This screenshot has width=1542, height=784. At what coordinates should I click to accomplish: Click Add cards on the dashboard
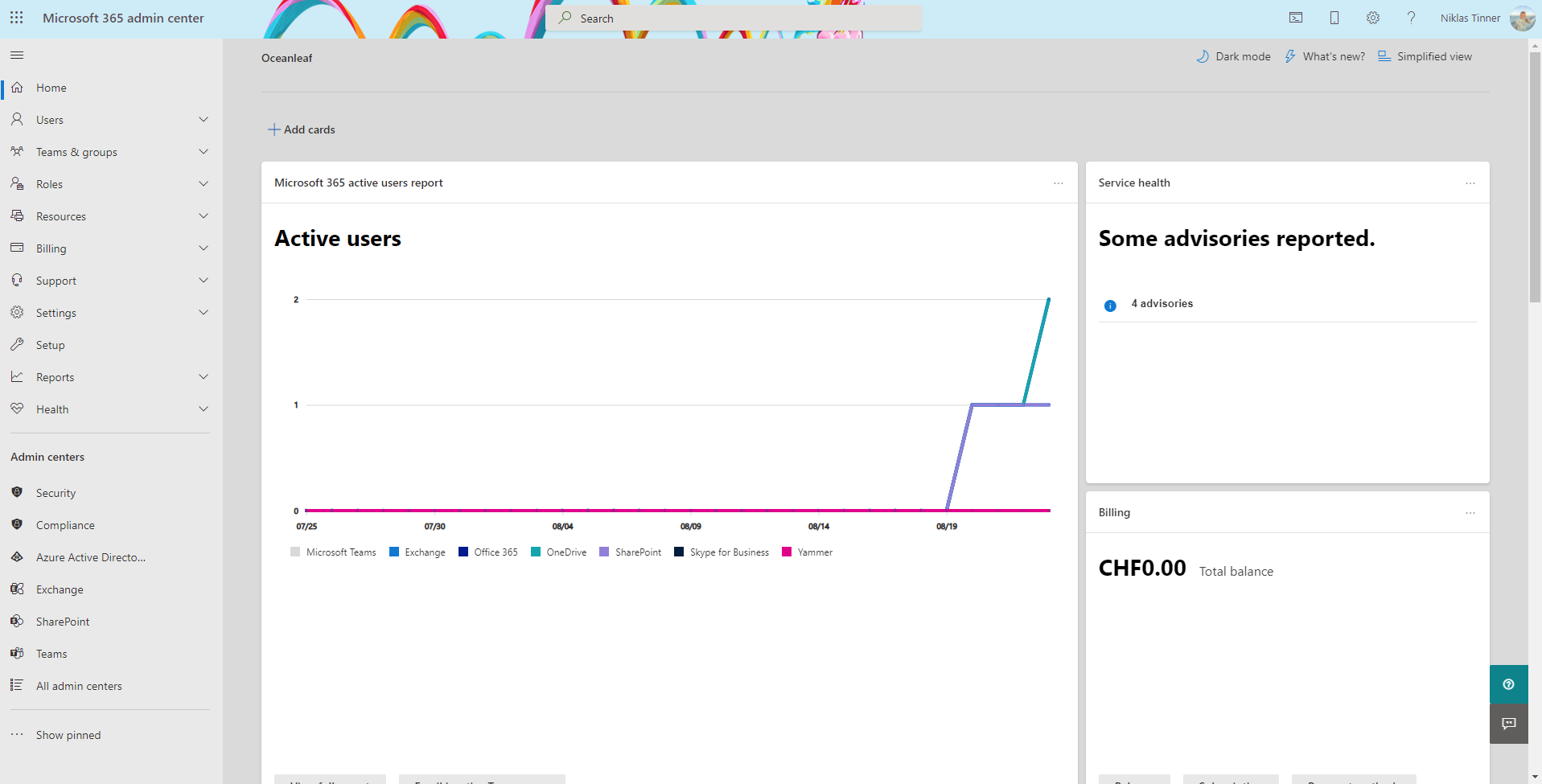[x=301, y=129]
